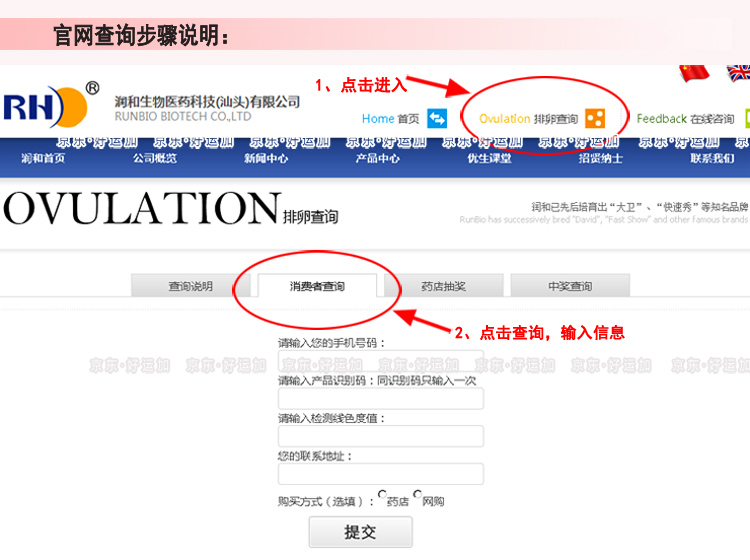This screenshot has width=750, height=560.
Task: Select the Chinese flag language icon
Action: coord(694,73)
